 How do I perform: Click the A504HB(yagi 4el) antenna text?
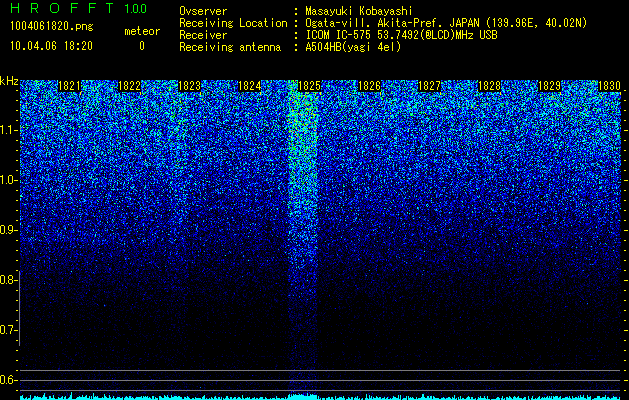point(353,47)
